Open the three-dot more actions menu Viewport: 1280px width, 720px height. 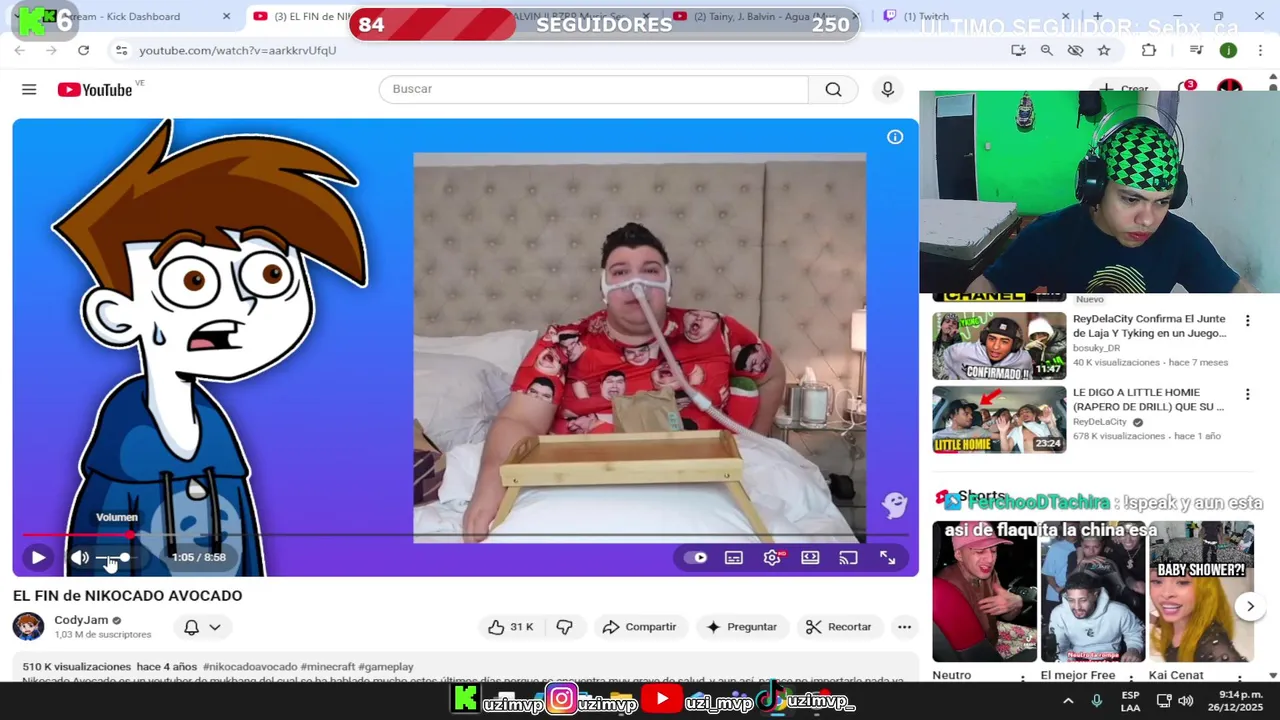click(905, 627)
